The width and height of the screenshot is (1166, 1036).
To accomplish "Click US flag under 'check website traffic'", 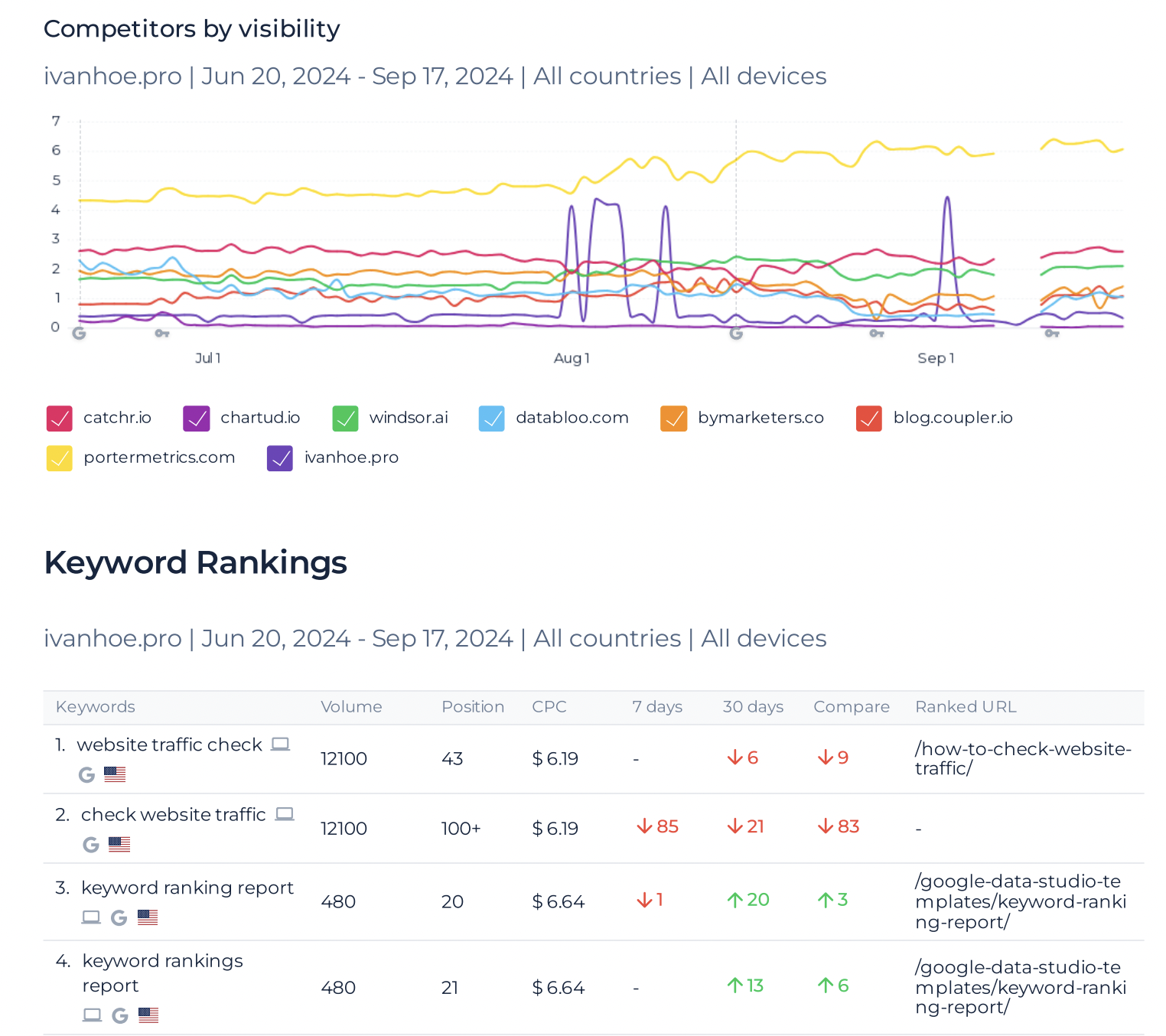I will point(119,844).
